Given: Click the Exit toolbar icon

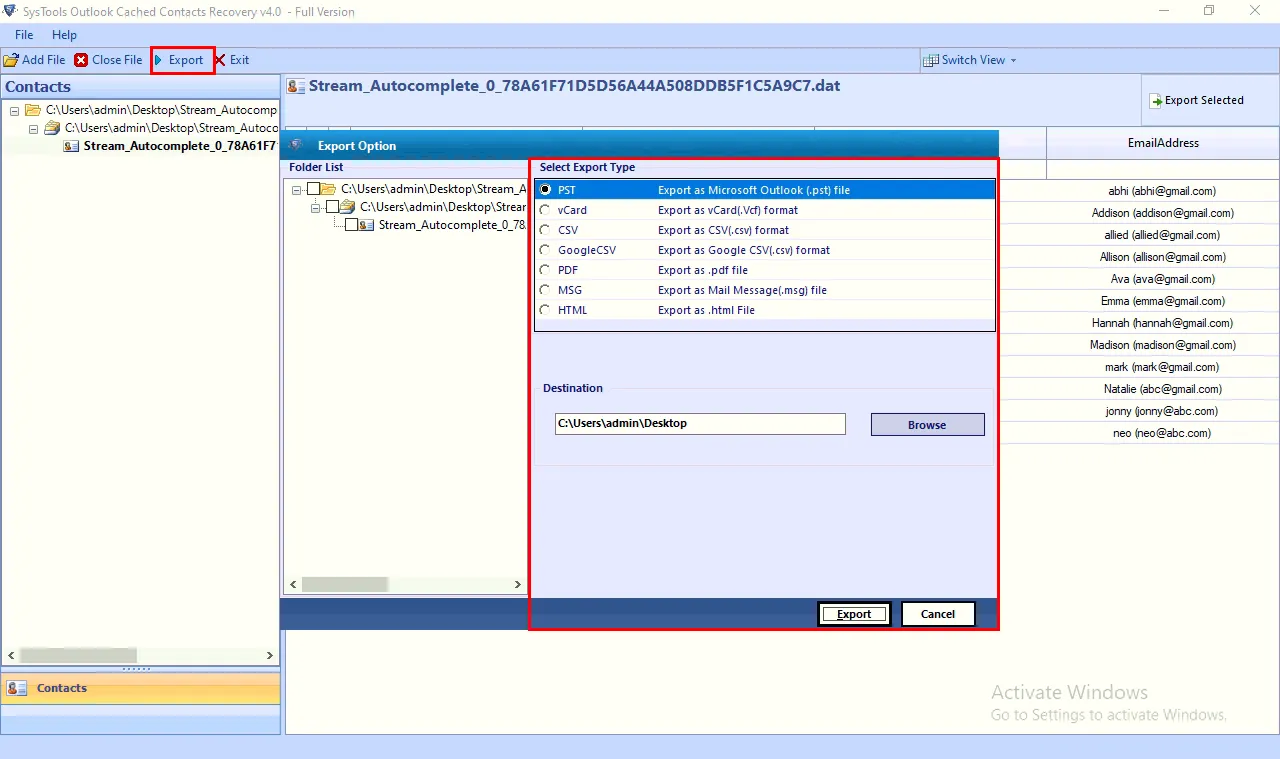Looking at the screenshot, I should click(x=220, y=60).
